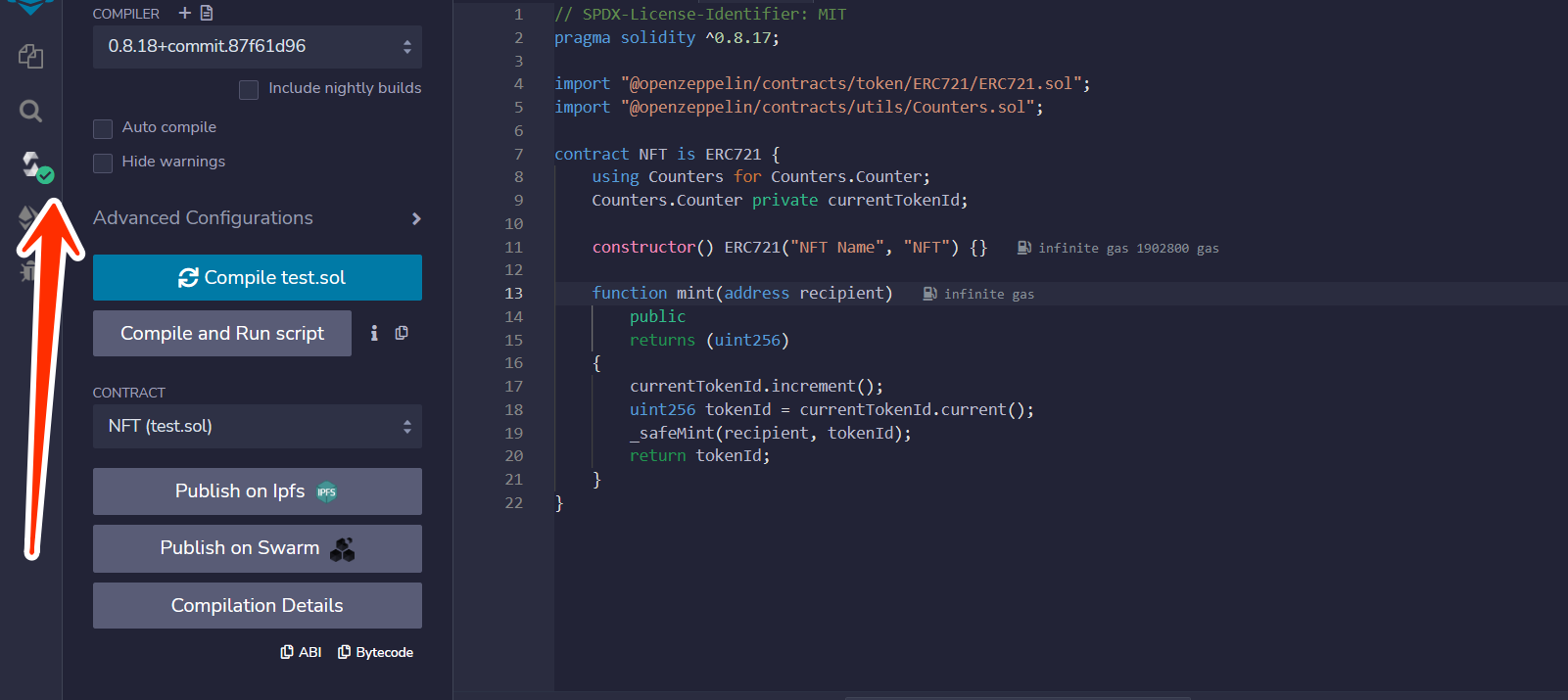Open the Search in files icon

point(30,111)
